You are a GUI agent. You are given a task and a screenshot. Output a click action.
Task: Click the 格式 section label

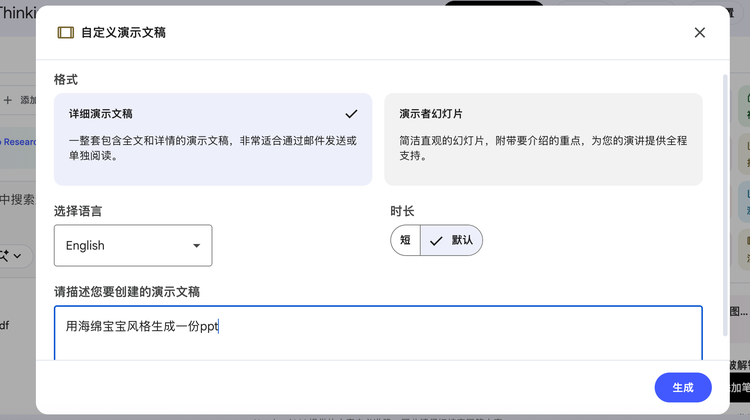click(66, 80)
